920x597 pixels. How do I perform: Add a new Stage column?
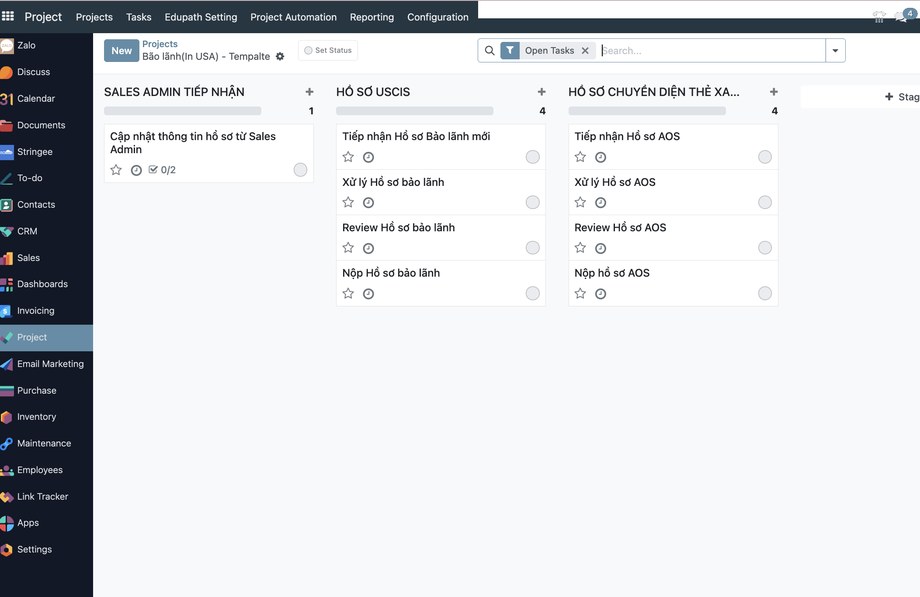[902, 97]
